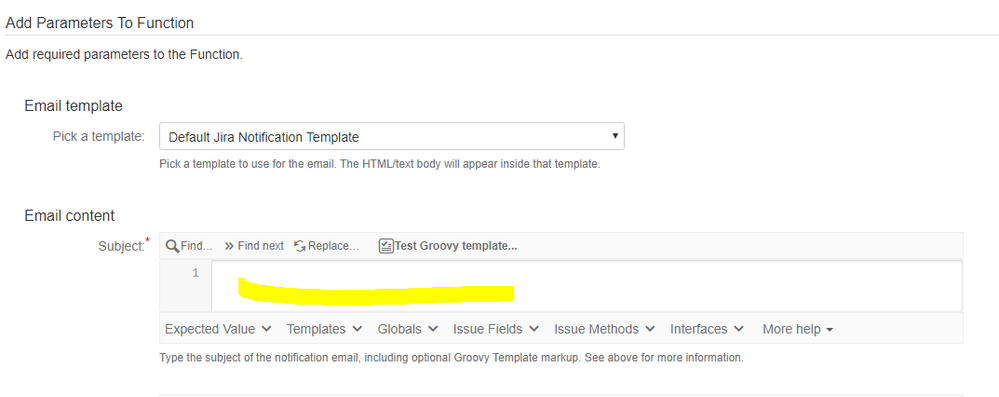The height and width of the screenshot is (397, 999).
Task: Click the yellow highlighted subject text
Action: 376,291
